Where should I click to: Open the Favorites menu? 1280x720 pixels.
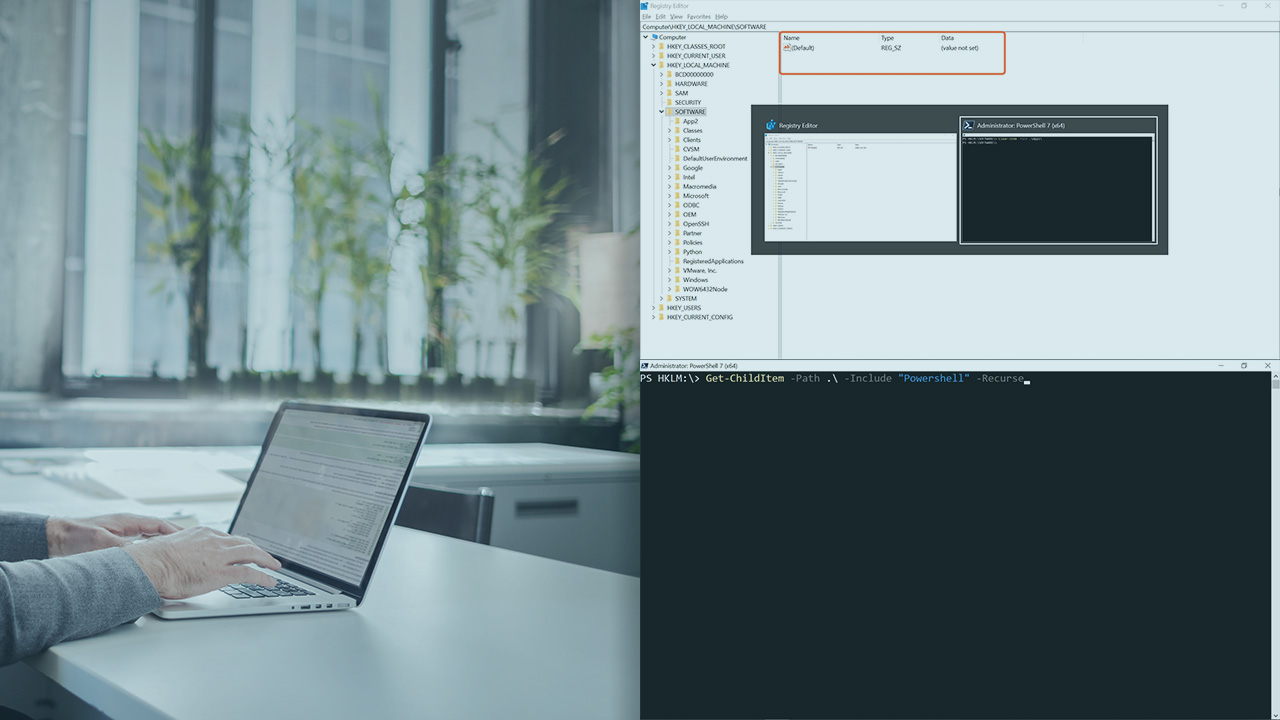(x=697, y=17)
